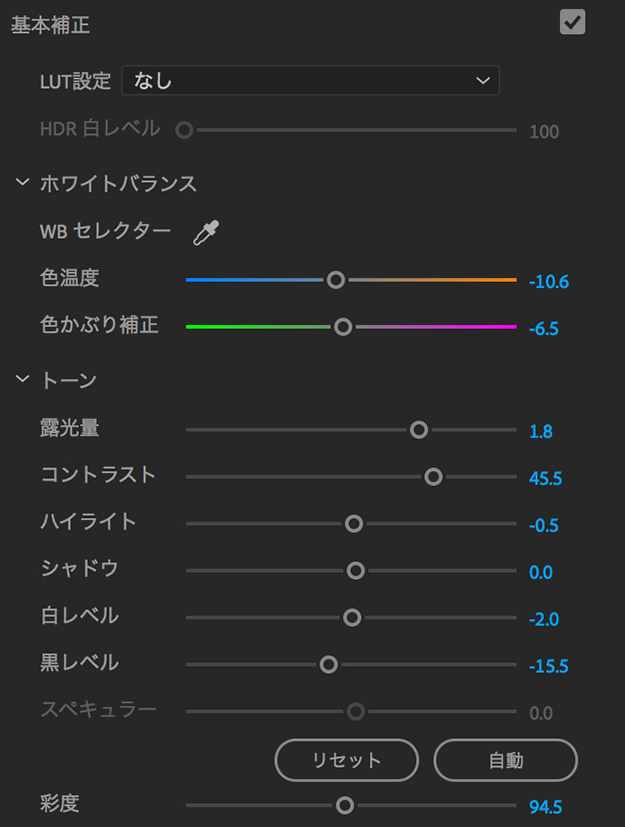Click the 彩度 slider handle
The height and width of the screenshot is (827, 625).
345,804
